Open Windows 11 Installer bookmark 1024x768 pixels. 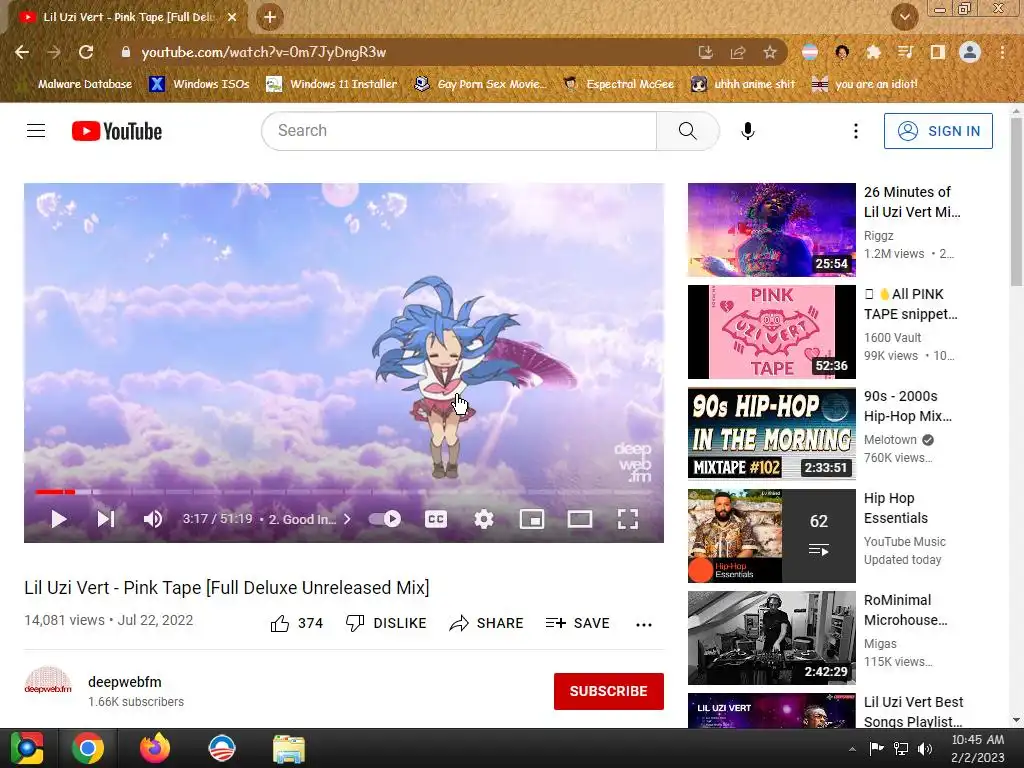coord(332,84)
